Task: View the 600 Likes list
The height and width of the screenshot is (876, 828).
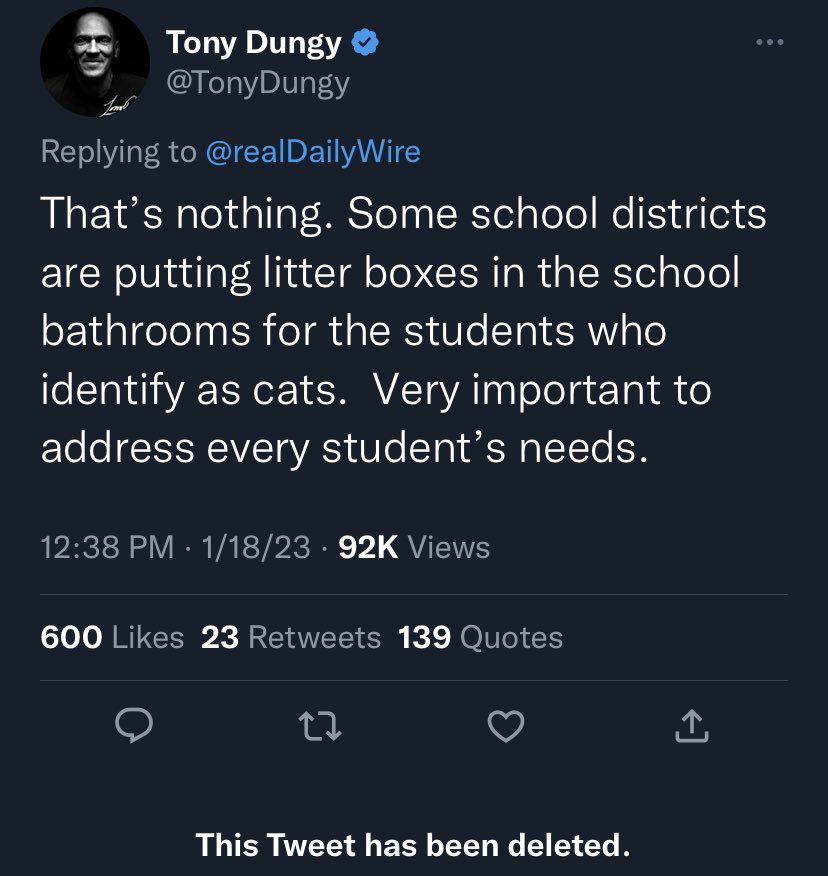Action: pos(112,637)
